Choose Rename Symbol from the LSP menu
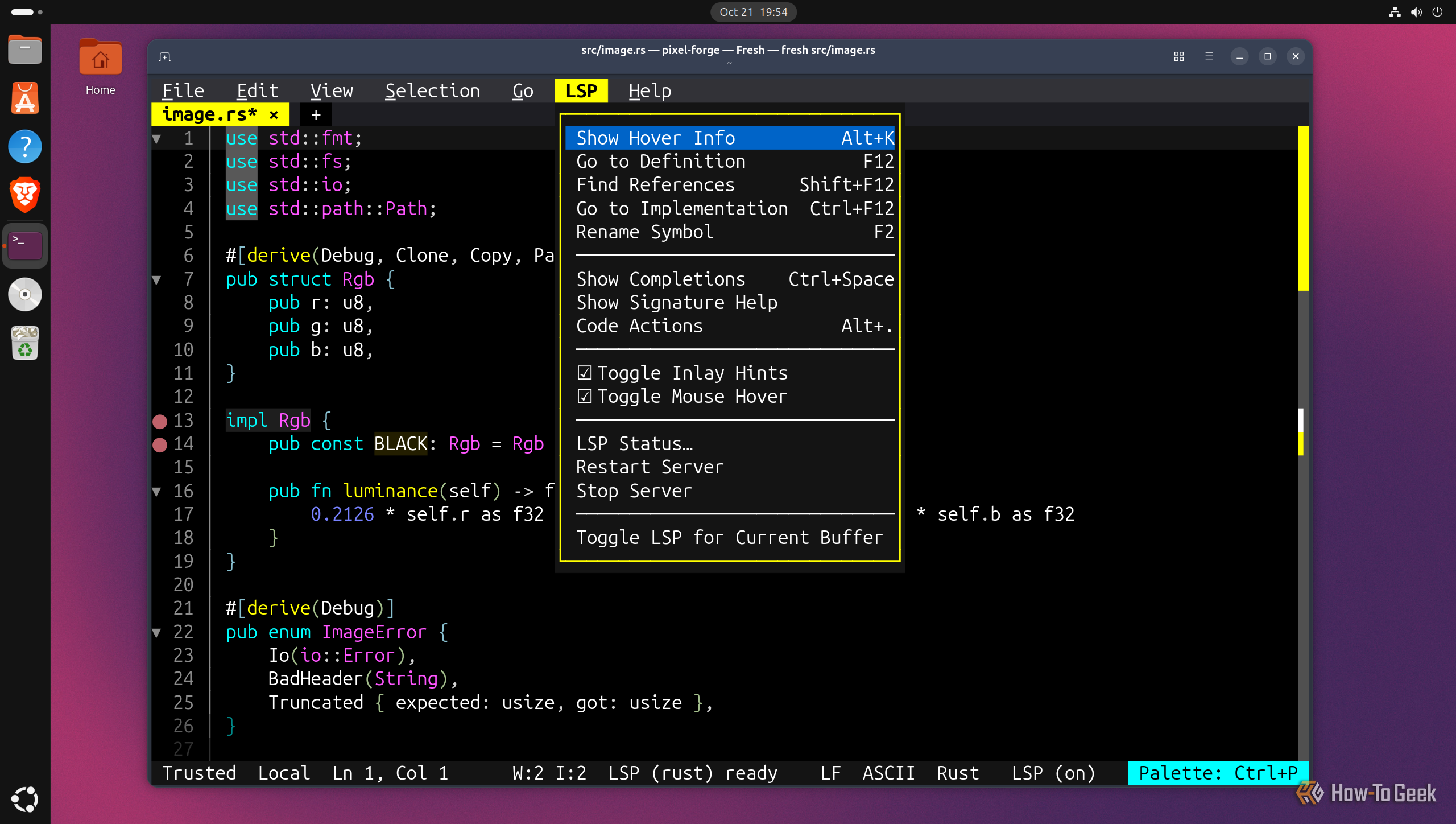1456x824 pixels. pyautogui.click(x=730, y=232)
